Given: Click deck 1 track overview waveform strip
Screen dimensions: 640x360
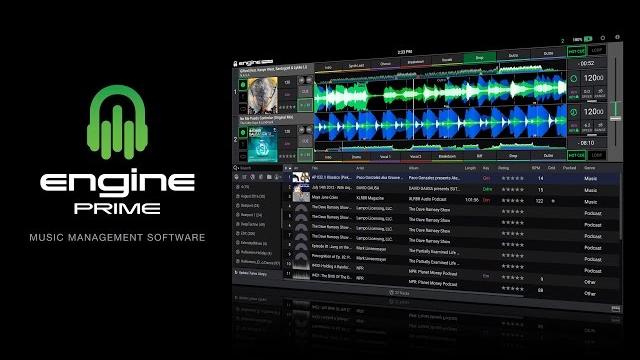Looking at the screenshot, I should coord(441,71).
